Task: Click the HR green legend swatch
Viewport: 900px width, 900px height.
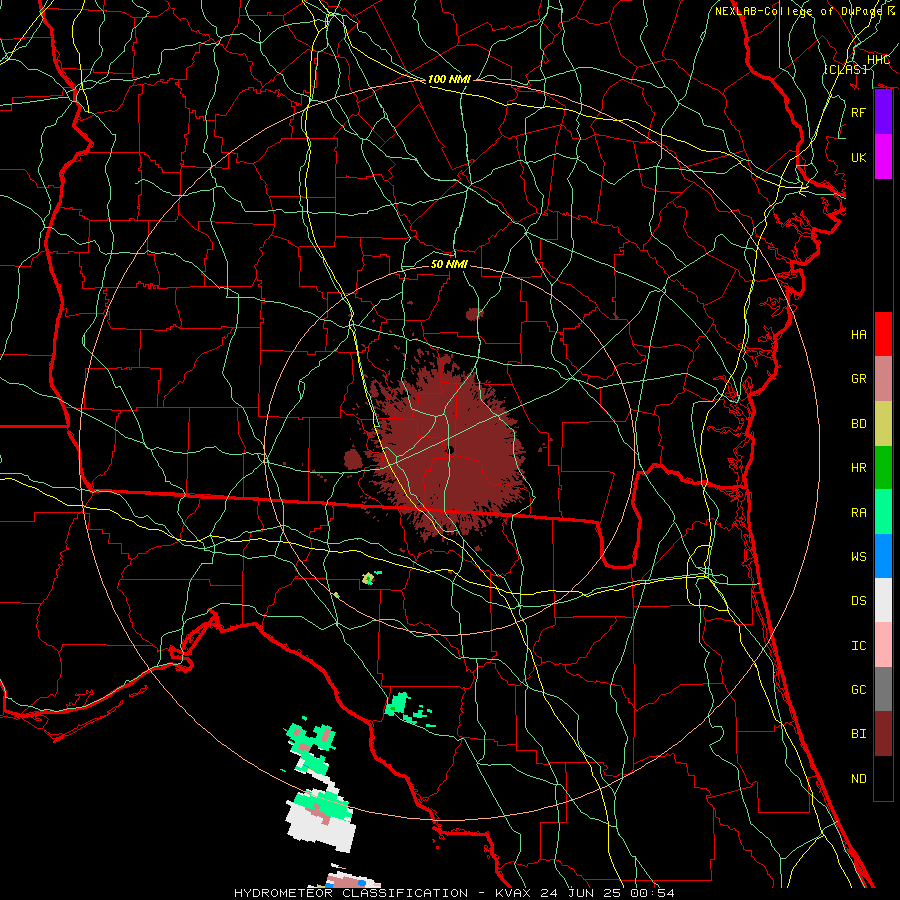Action: (883, 468)
